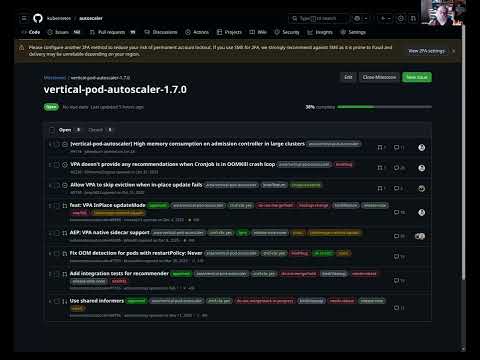480x360 pixels.
Task: Open the VPA doesn't provide any recommendations issue
Action: pyautogui.click(x=173, y=164)
